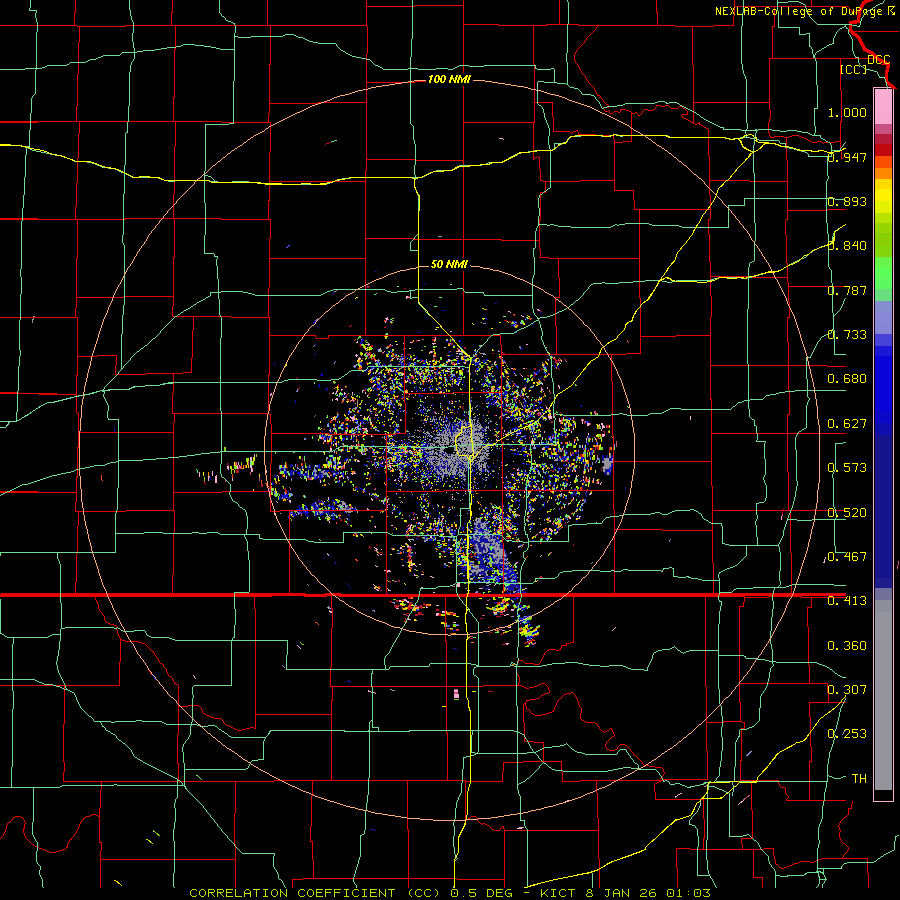The height and width of the screenshot is (900, 900).
Task: Click the black radar site dot at center
Action: pyautogui.click(x=449, y=451)
